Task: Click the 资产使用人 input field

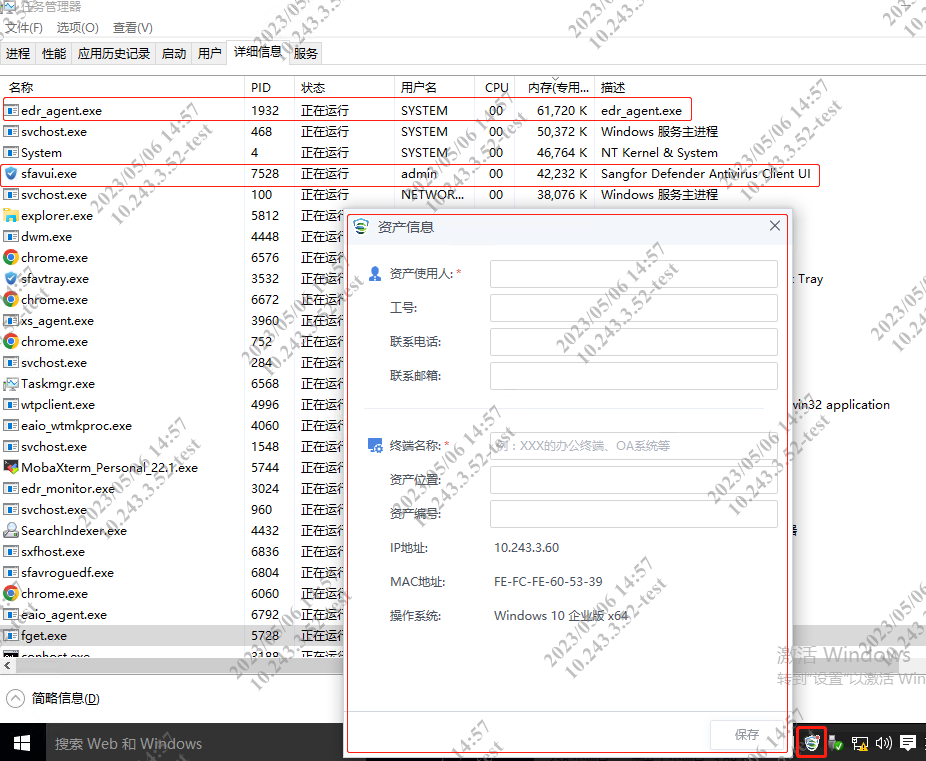Action: point(633,274)
